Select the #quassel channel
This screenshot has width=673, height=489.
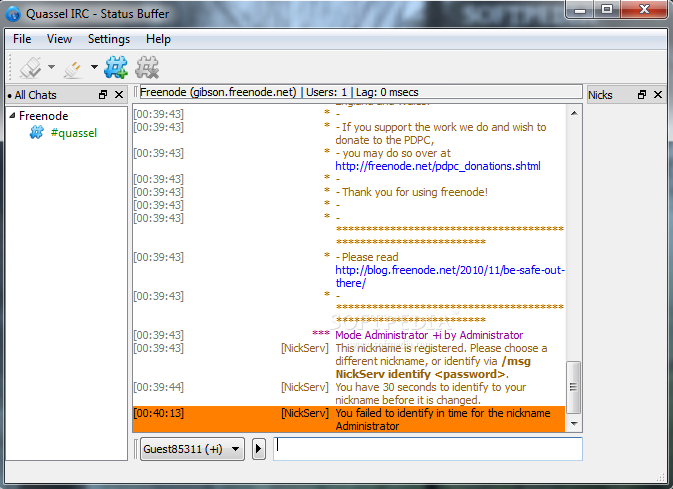(74, 133)
